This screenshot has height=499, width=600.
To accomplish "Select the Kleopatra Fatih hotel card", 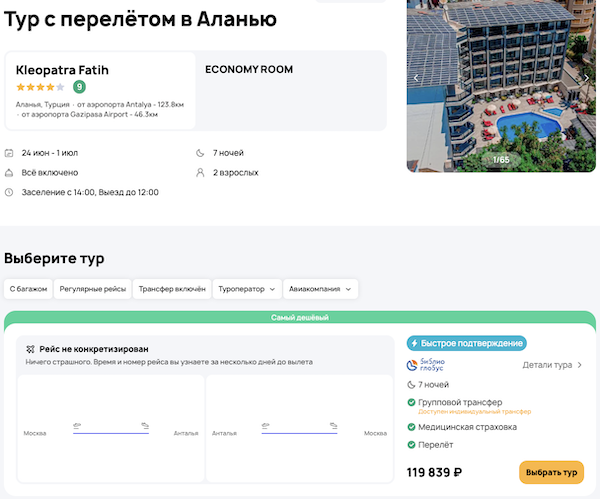I will click(100, 90).
